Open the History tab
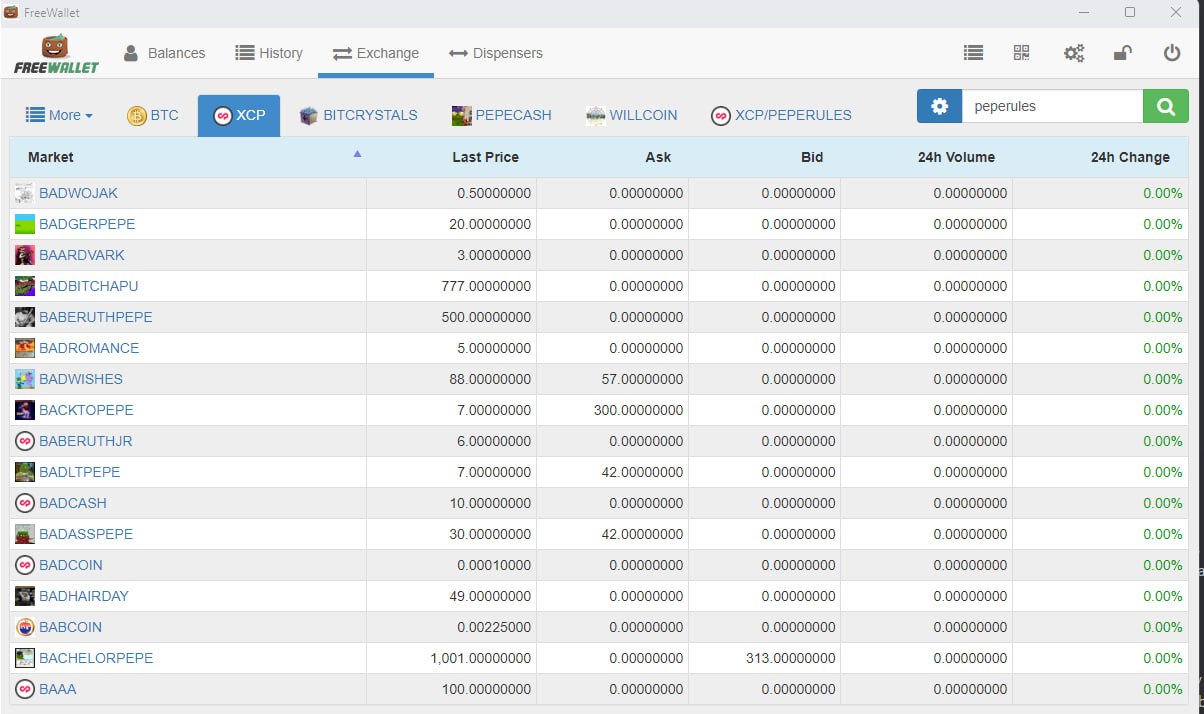 (269, 53)
